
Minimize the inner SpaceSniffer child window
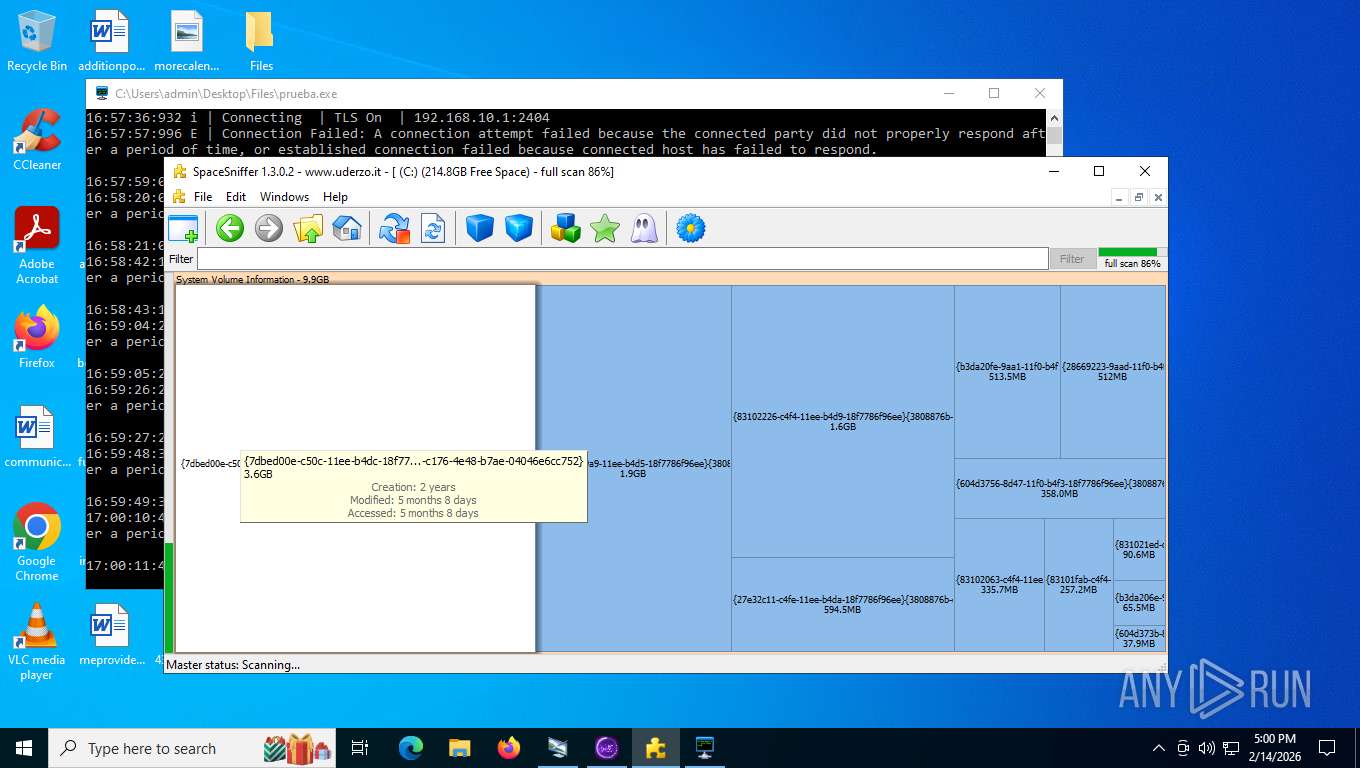point(1120,198)
